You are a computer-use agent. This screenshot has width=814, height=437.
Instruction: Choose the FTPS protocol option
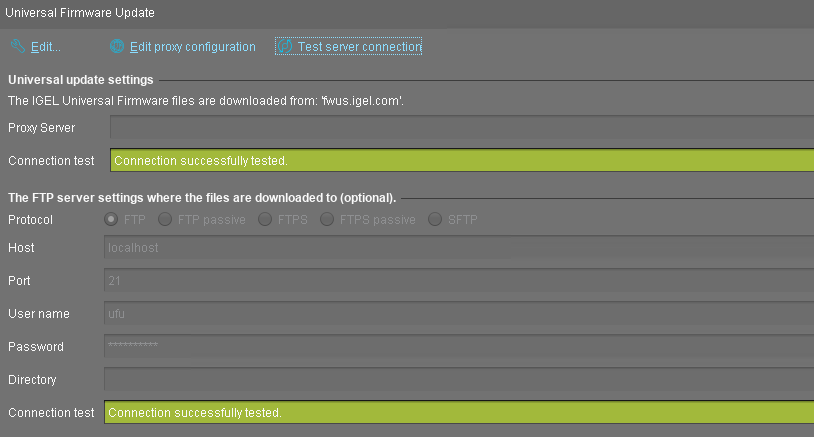tap(266, 220)
